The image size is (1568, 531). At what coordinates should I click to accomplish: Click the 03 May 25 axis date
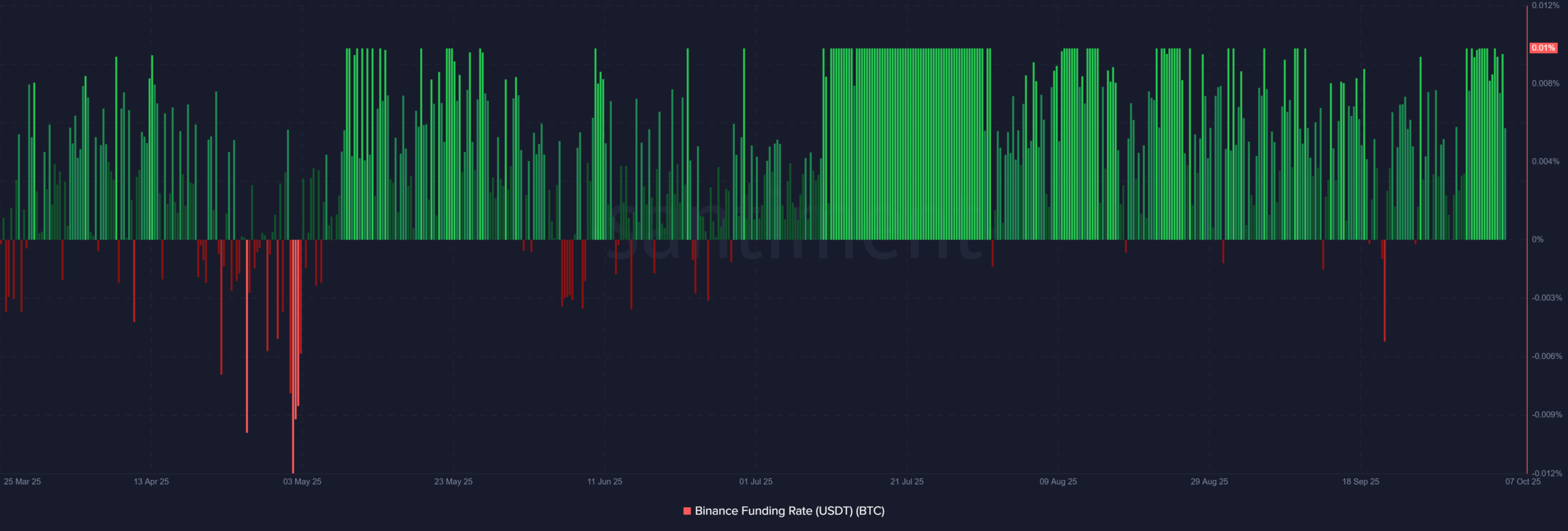click(x=302, y=481)
